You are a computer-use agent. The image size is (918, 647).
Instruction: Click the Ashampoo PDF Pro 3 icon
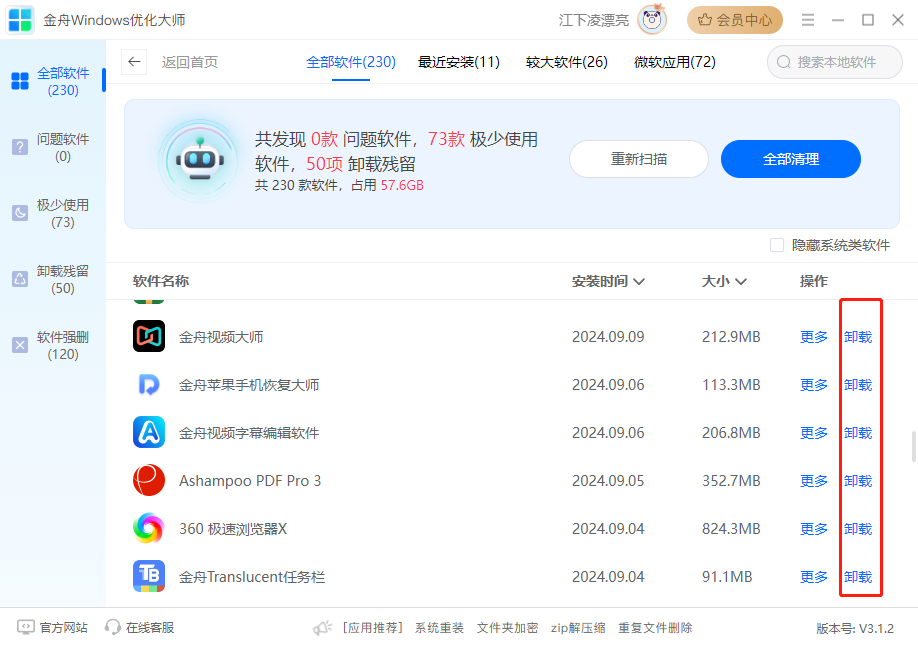click(x=149, y=480)
